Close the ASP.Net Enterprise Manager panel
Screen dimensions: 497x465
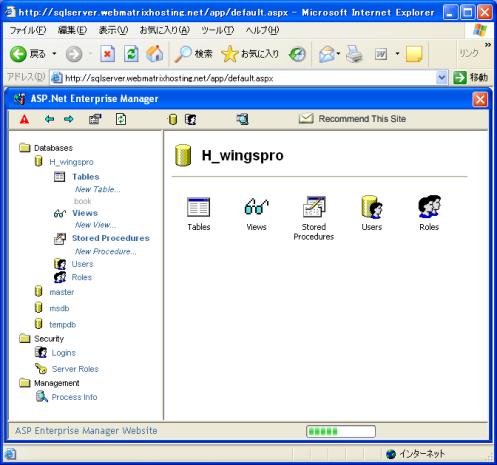point(480,99)
